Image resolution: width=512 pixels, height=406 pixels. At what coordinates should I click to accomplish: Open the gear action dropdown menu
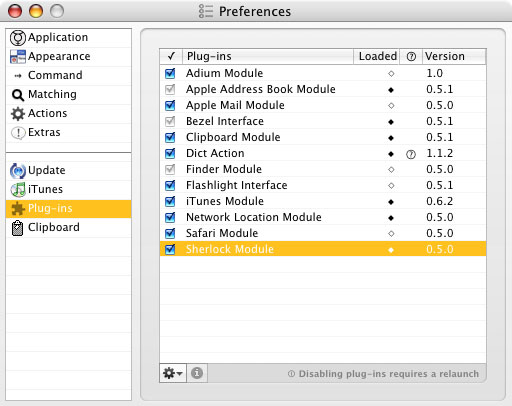point(173,373)
